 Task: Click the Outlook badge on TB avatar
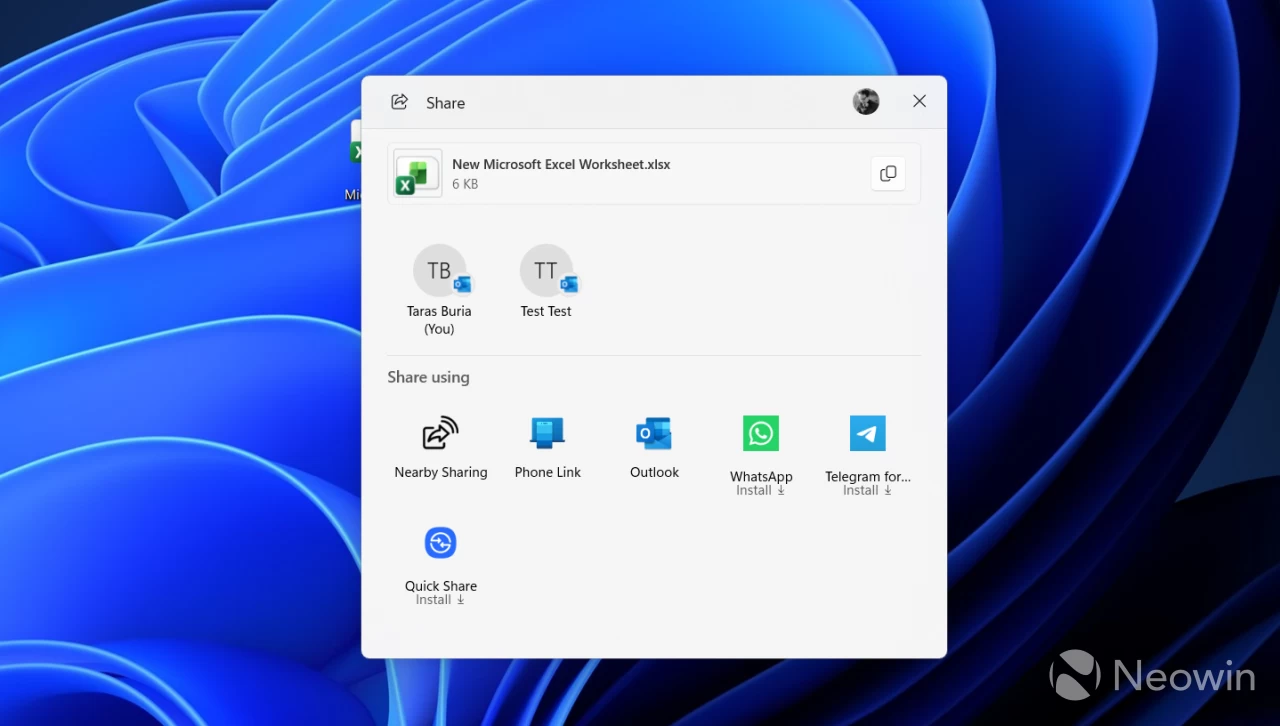pyautogui.click(x=462, y=285)
